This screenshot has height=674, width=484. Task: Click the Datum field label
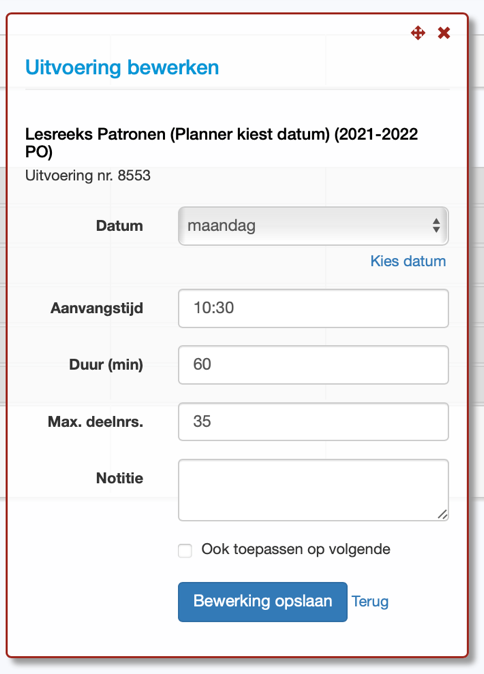tap(119, 226)
